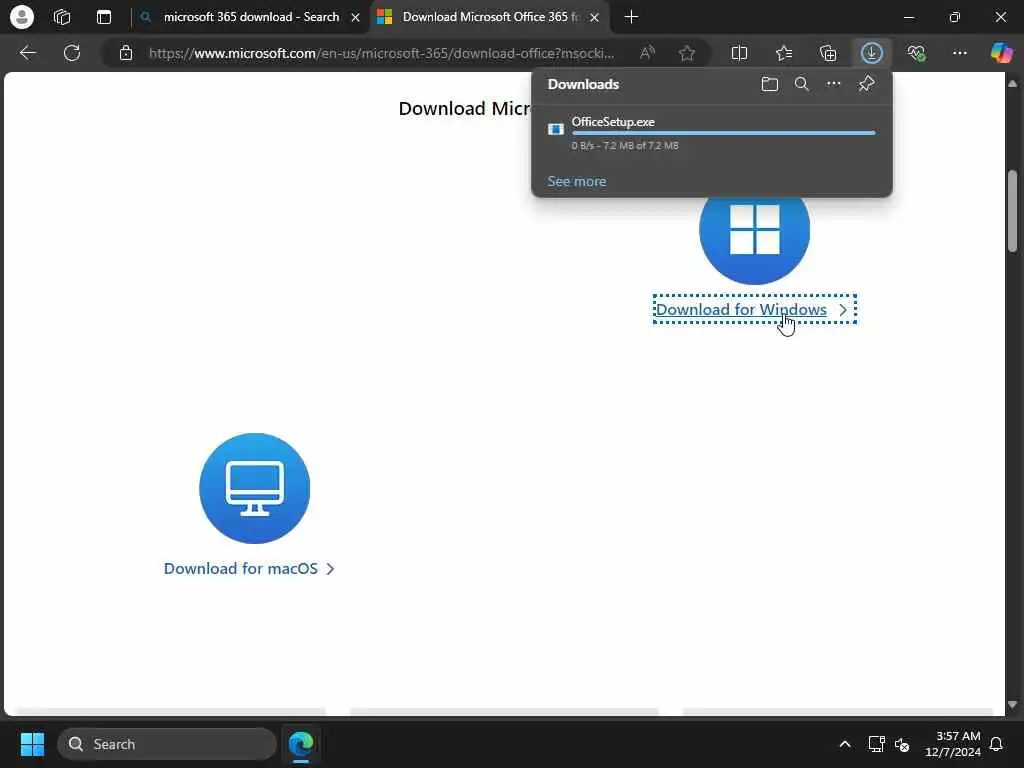Search downloads using magnifier icon

point(802,84)
